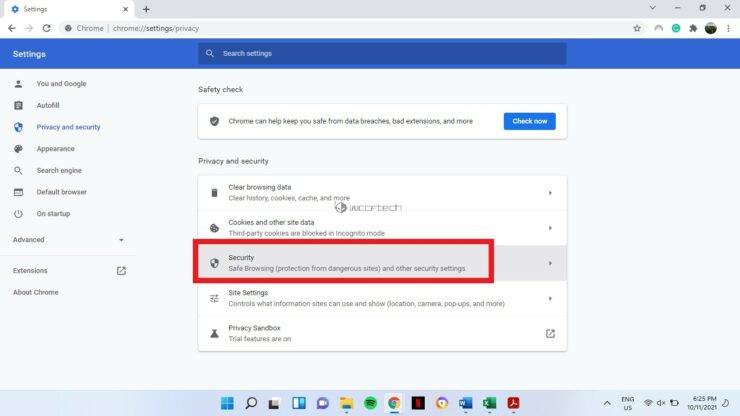Open File Explorer from the taskbar
This screenshot has width=740, height=416.
(346, 403)
